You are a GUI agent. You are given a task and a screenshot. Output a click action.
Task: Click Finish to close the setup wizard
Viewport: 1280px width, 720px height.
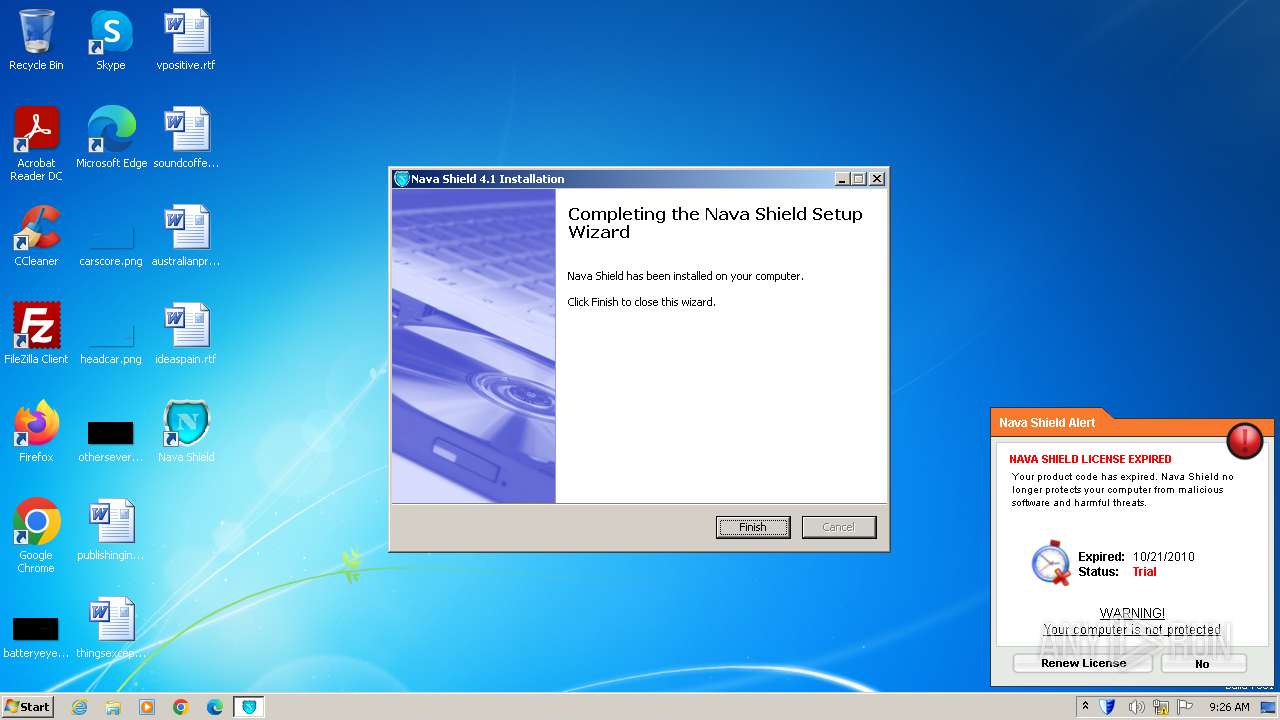coord(753,527)
